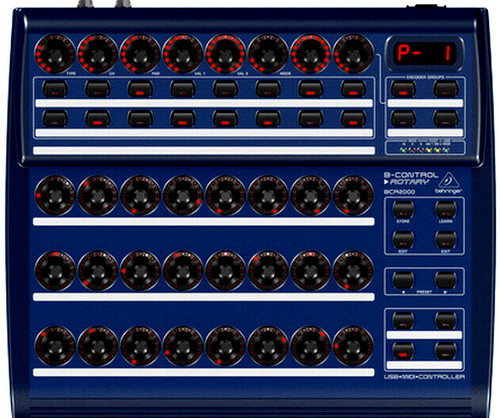
Task: Click the TYPE push encoder knob
Action: click(x=55, y=54)
